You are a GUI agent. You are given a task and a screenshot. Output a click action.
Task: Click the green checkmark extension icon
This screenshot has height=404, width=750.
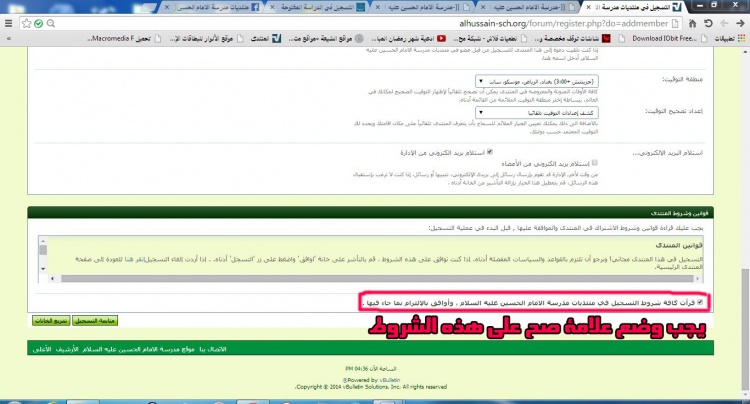(x=39, y=23)
